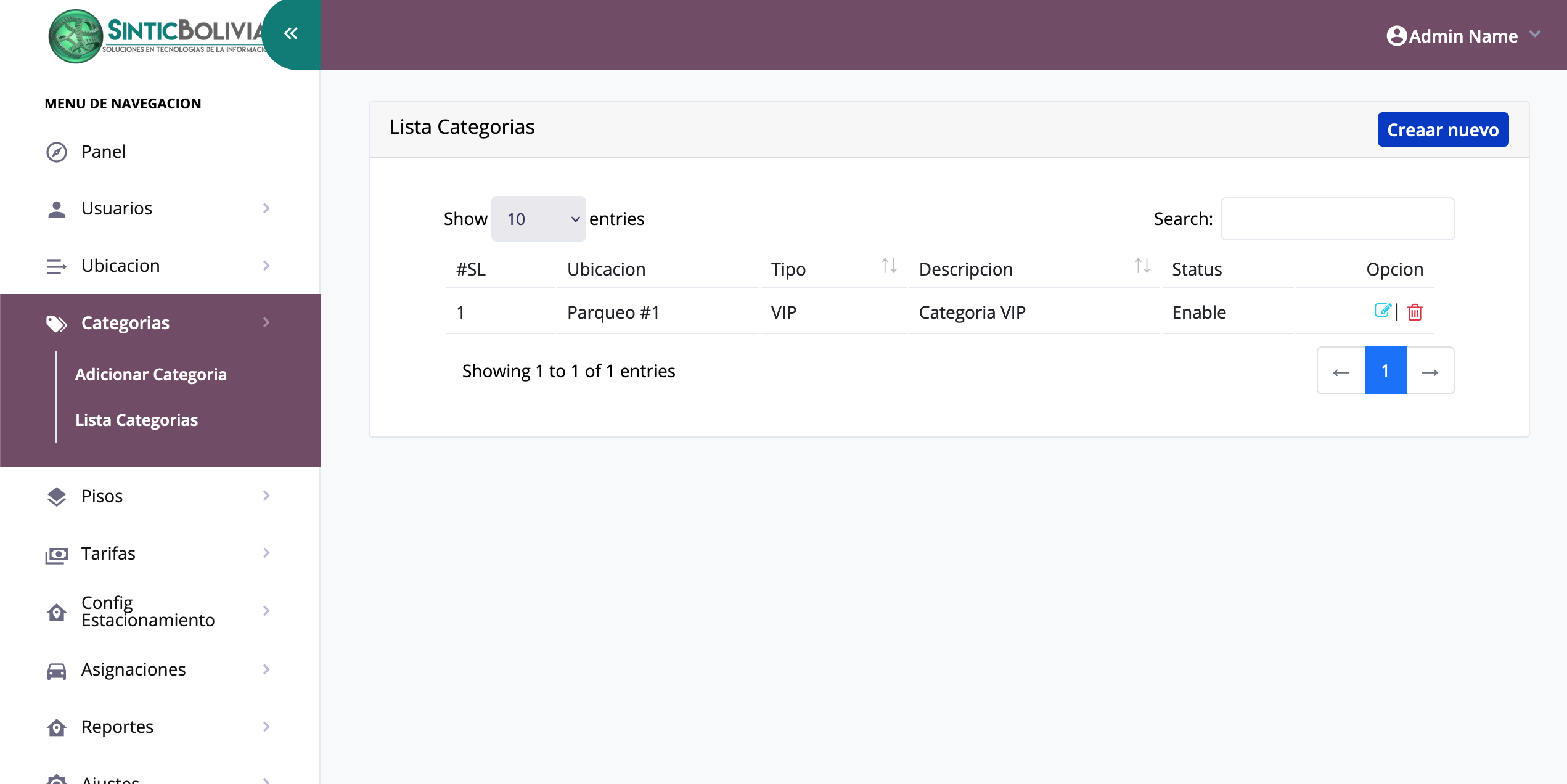Sort table by Descripcion column arrows
This screenshot has height=784, width=1567.
pos(1142,266)
